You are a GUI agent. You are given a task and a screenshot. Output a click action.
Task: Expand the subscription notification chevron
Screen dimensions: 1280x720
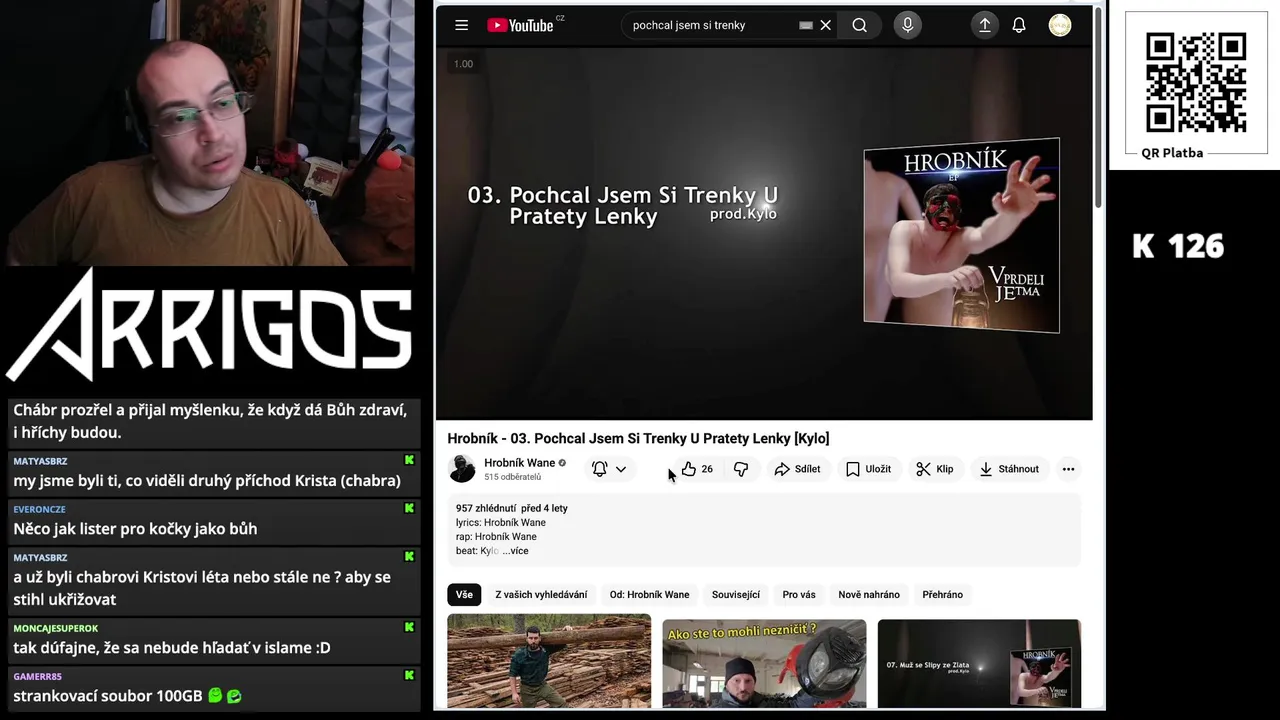coord(621,469)
